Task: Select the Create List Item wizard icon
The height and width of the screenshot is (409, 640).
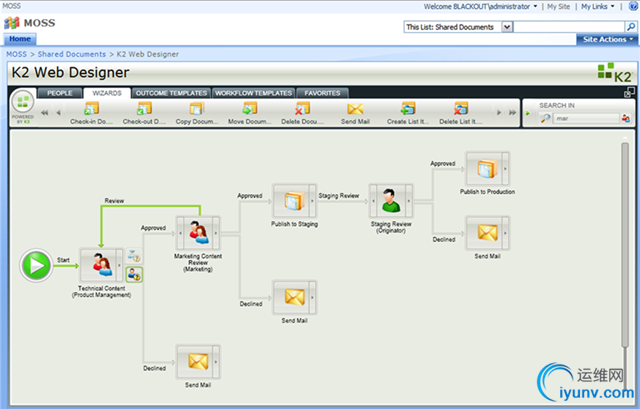Action: point(408,109)
